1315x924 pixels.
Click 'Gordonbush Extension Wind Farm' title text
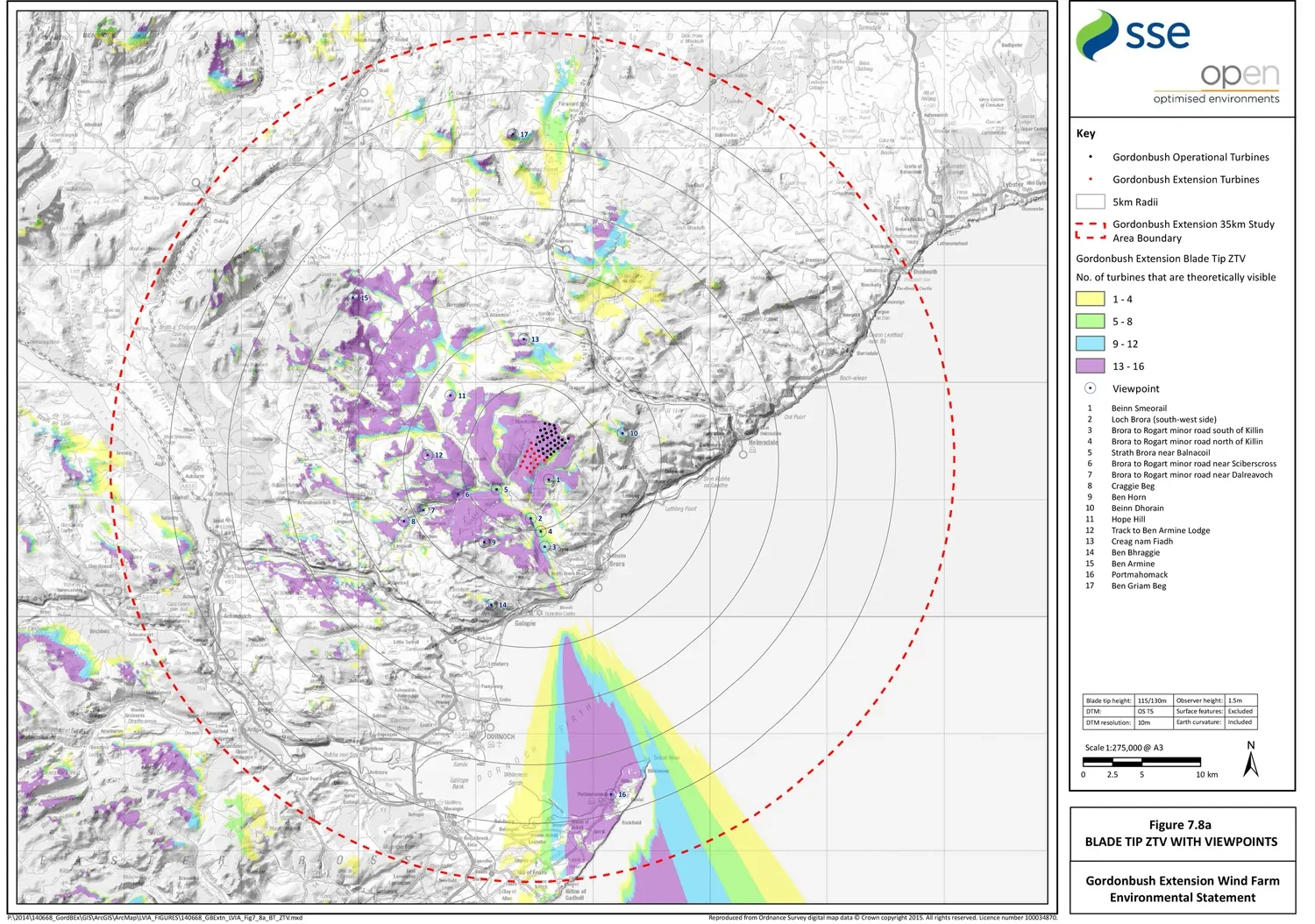coord(1183,881)
